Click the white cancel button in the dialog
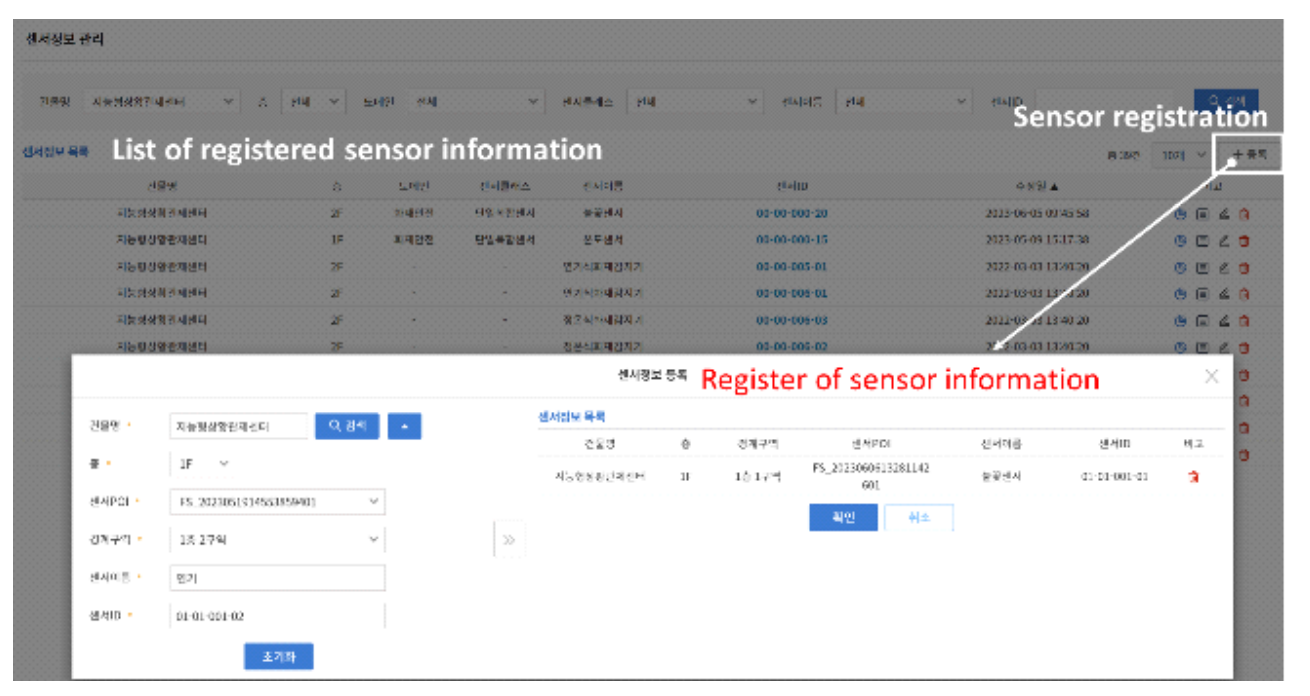Screen dimensions: 1310x696 [x=918, y=517]
